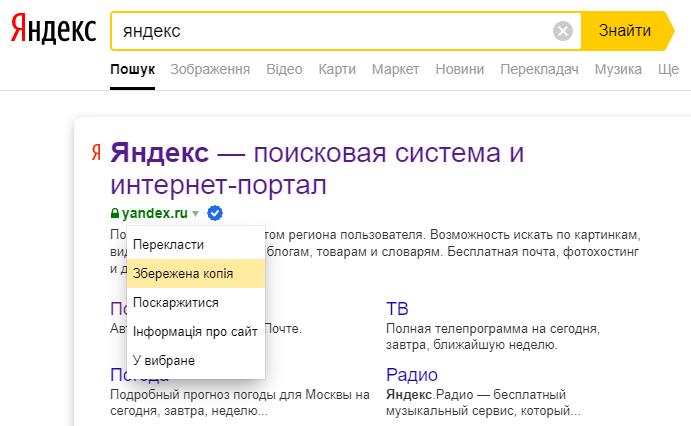The width and height of the screenshot is (691, 426).
Task: Select У вибране menu entry
Action: [196, 360]
